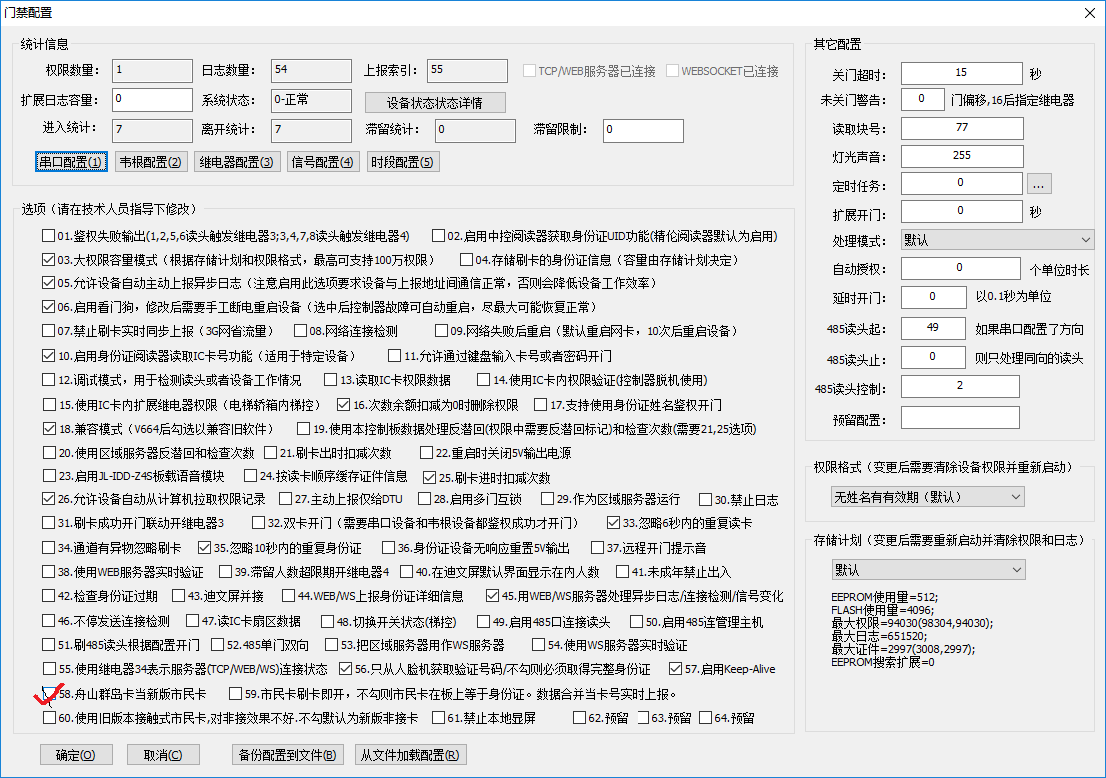Click 485读头控制 field showing 2

pyautogui.click(x=960, y=387)
